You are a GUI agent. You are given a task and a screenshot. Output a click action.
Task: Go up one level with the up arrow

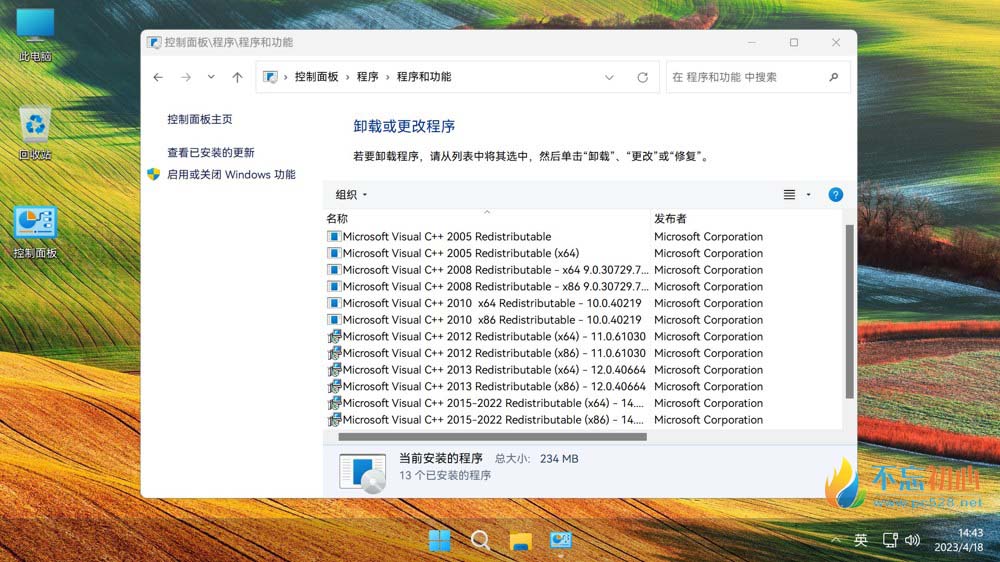click(x=237, y=77)
